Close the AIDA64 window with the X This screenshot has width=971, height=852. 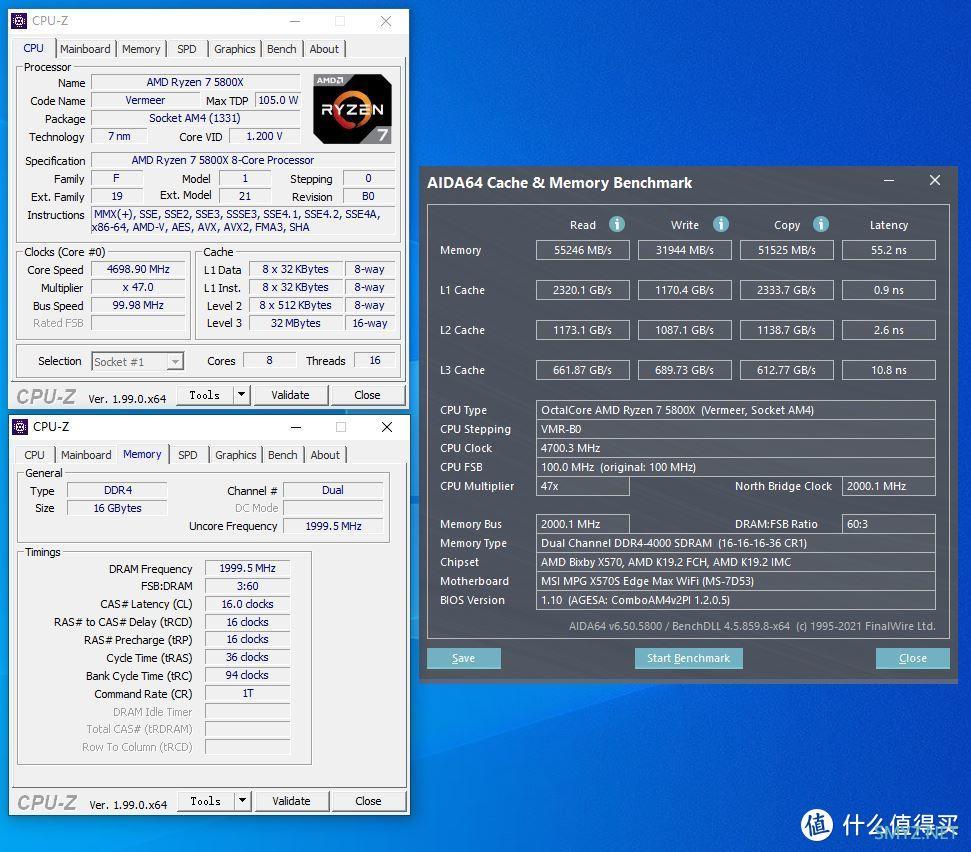click(x=935, y=180)
